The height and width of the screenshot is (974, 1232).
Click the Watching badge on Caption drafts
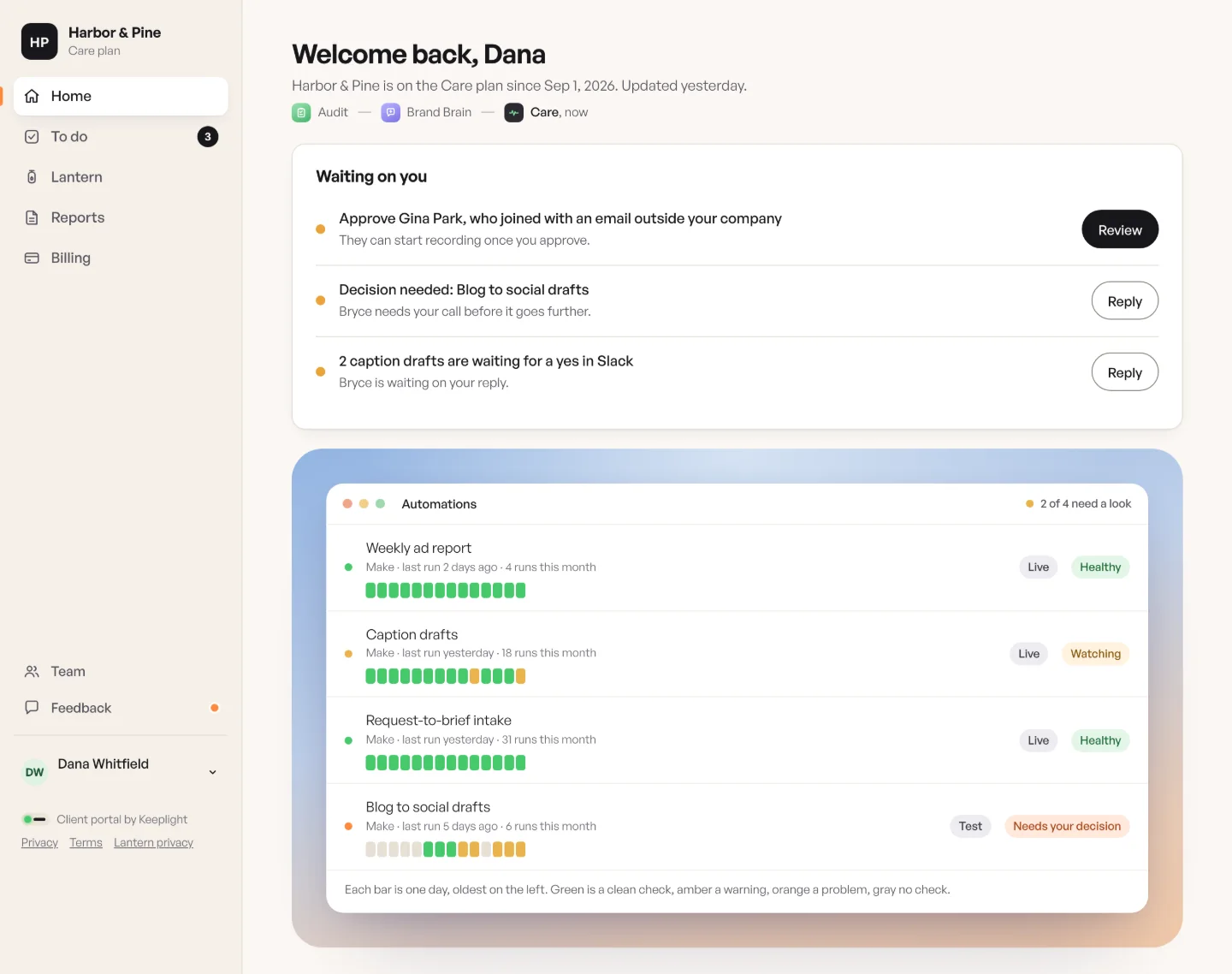tap(1095, 654)
